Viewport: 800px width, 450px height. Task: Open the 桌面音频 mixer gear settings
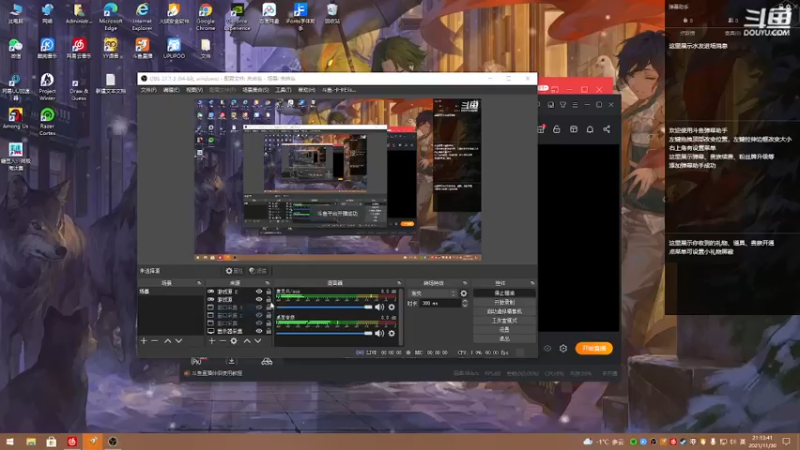(391, 333)
